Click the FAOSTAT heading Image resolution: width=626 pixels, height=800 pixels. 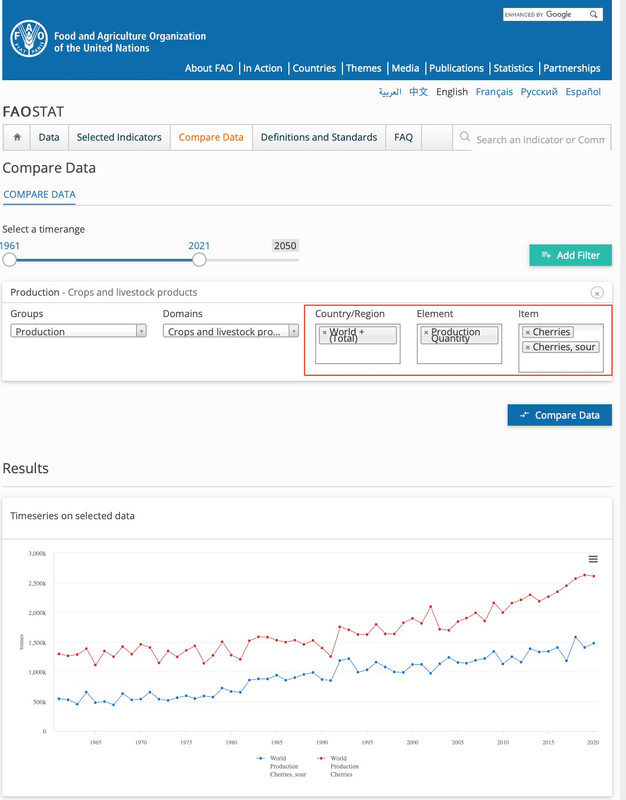click(x=33, y=111)
